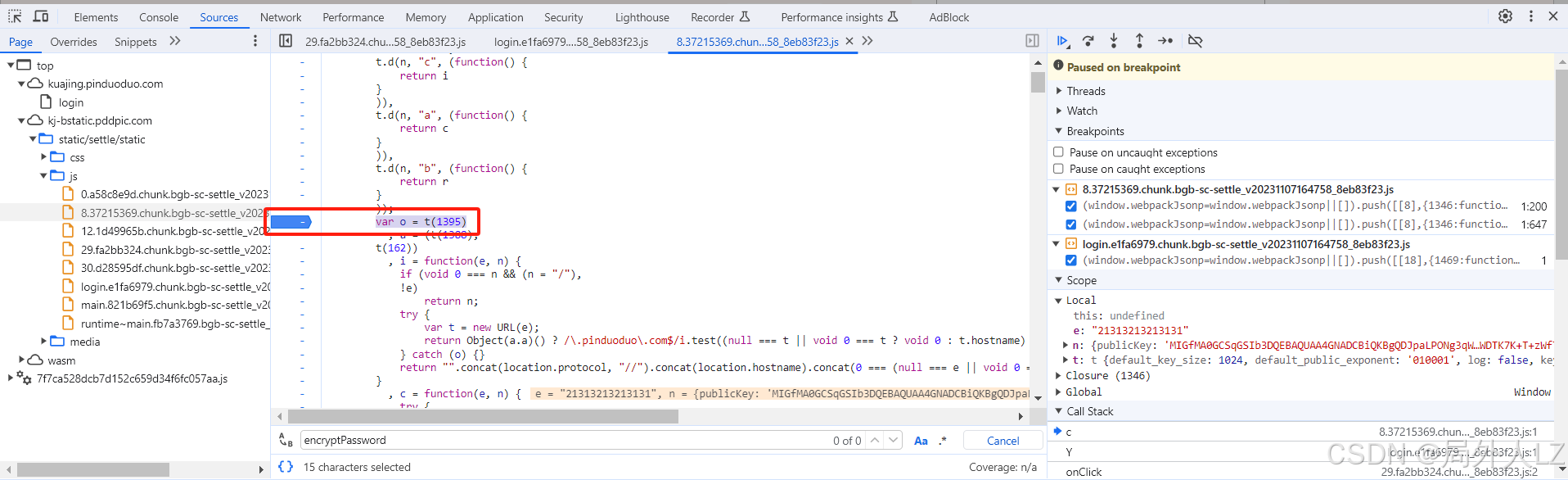This screenshot has width=1568, height=480.
Task: Show more navigator tabs chevron
Action: coord(175,41)
